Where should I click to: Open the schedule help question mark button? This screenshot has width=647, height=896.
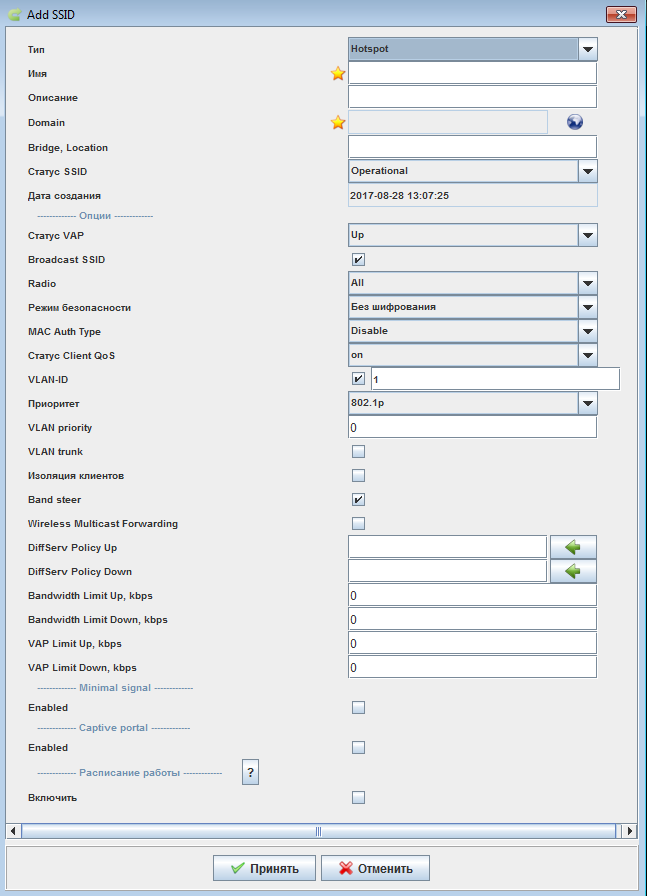251,772
